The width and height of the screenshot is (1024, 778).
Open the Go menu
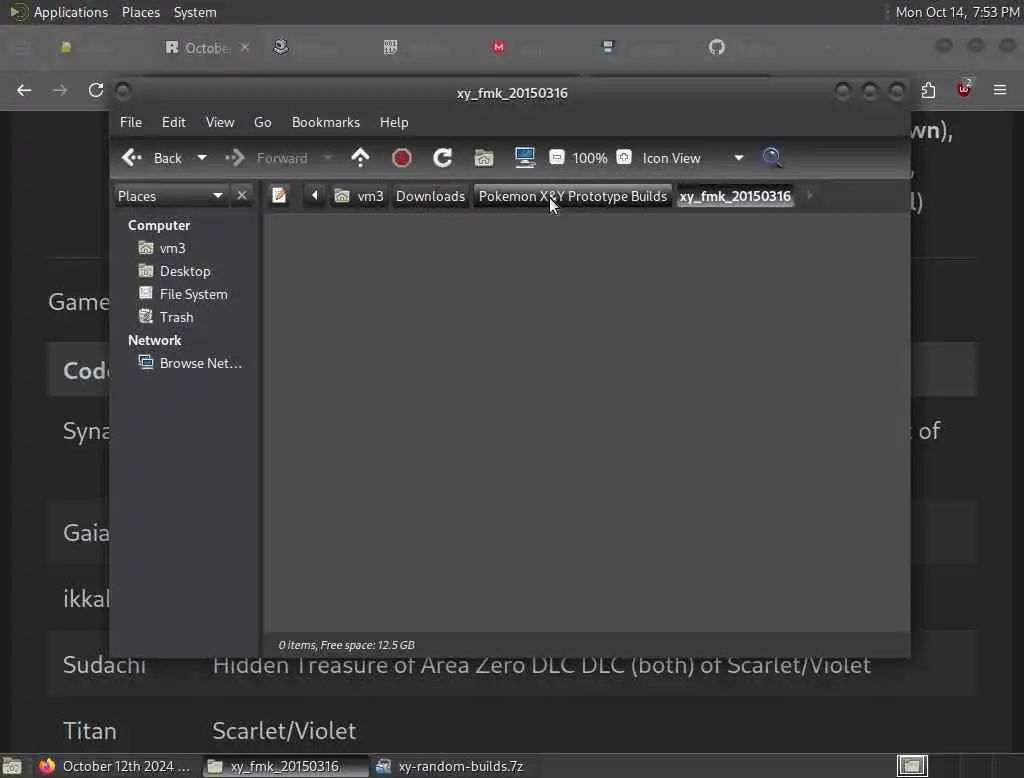pyautogui.click(x=263, y=122)
